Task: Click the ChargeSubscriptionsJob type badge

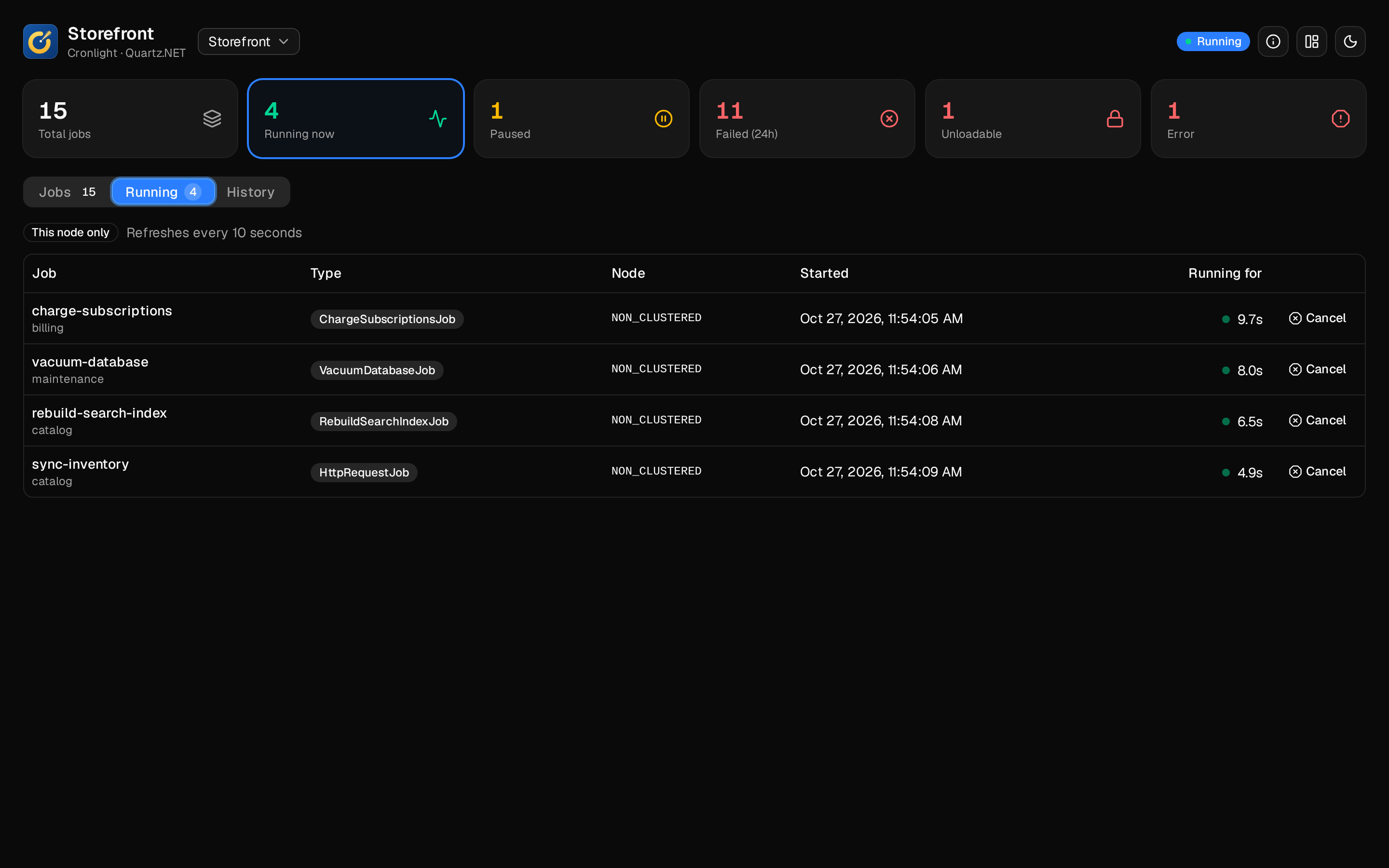Action: [387, 319]
